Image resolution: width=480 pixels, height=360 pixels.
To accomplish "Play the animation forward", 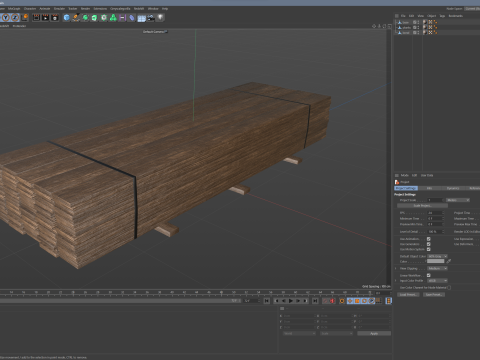I will 291,301.
